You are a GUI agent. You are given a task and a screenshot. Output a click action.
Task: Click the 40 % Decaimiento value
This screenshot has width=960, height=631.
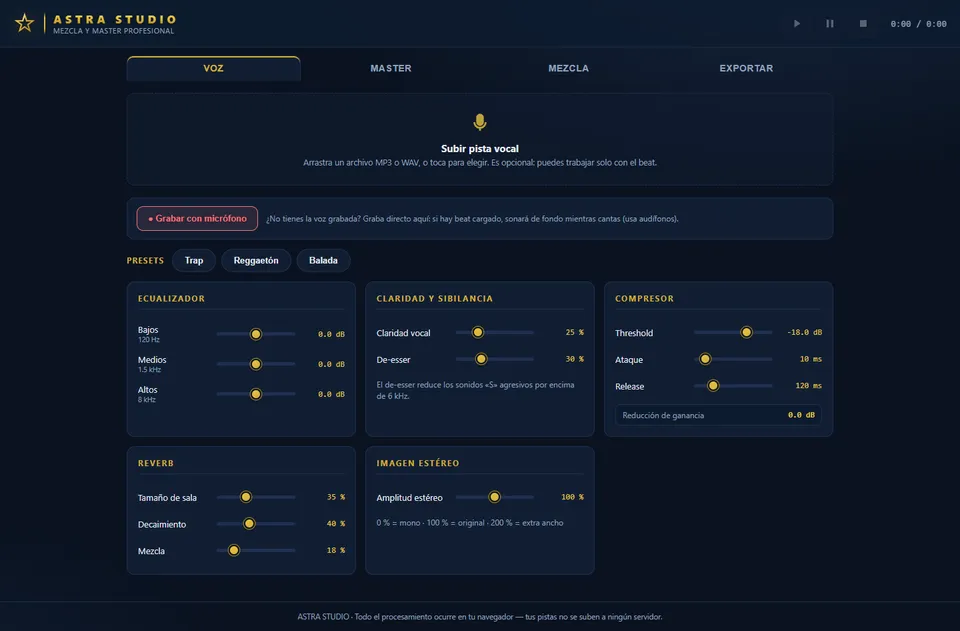coord(336,524)
